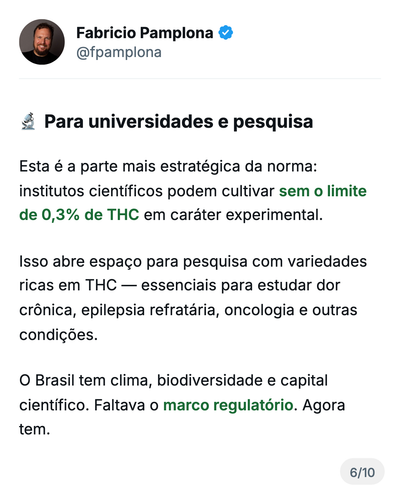The image size is (400, 500).
Task: Click the final word 'tem.'
Action: click(x=34, y=429)
